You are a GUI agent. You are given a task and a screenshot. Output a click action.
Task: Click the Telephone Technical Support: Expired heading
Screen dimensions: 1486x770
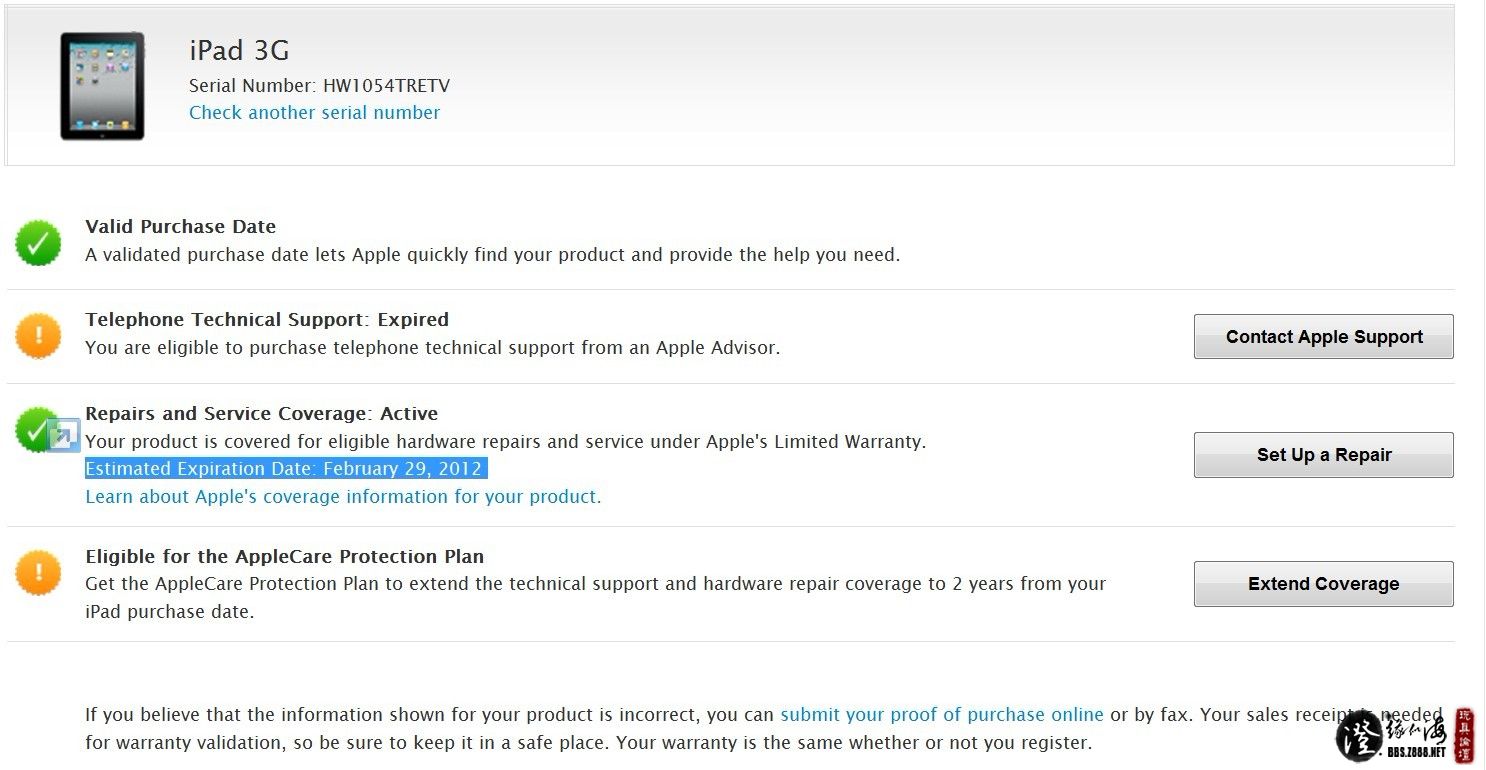point(267,320)
